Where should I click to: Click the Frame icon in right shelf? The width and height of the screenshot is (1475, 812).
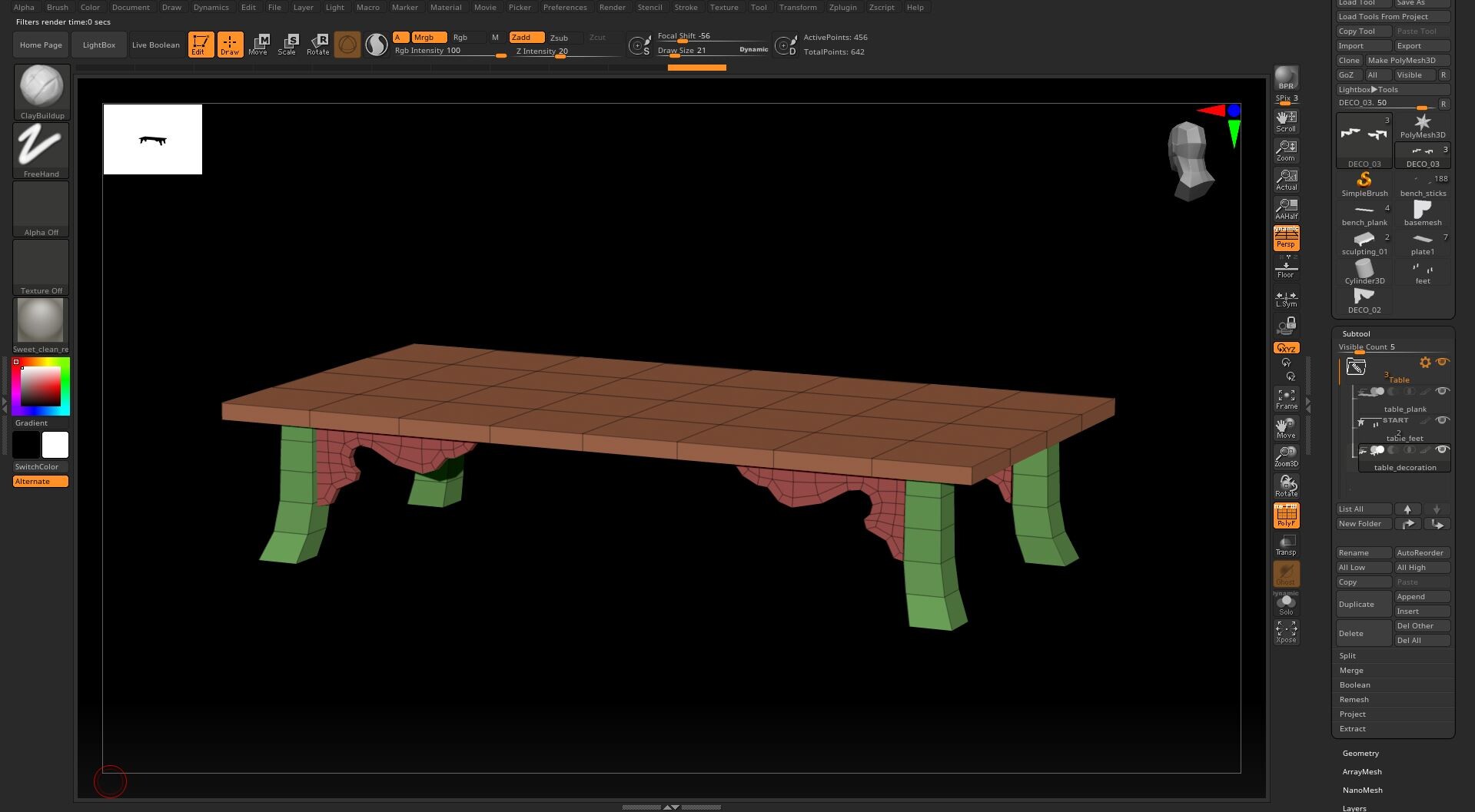pyautogui.click(x=1286, y=399)
